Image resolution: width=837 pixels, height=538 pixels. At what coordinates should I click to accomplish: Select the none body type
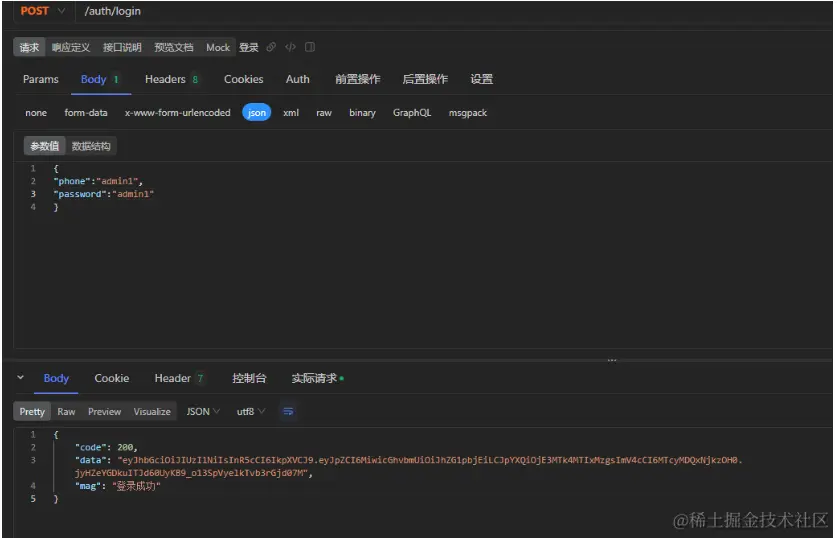pyautogui.click(x=36, y=113)
